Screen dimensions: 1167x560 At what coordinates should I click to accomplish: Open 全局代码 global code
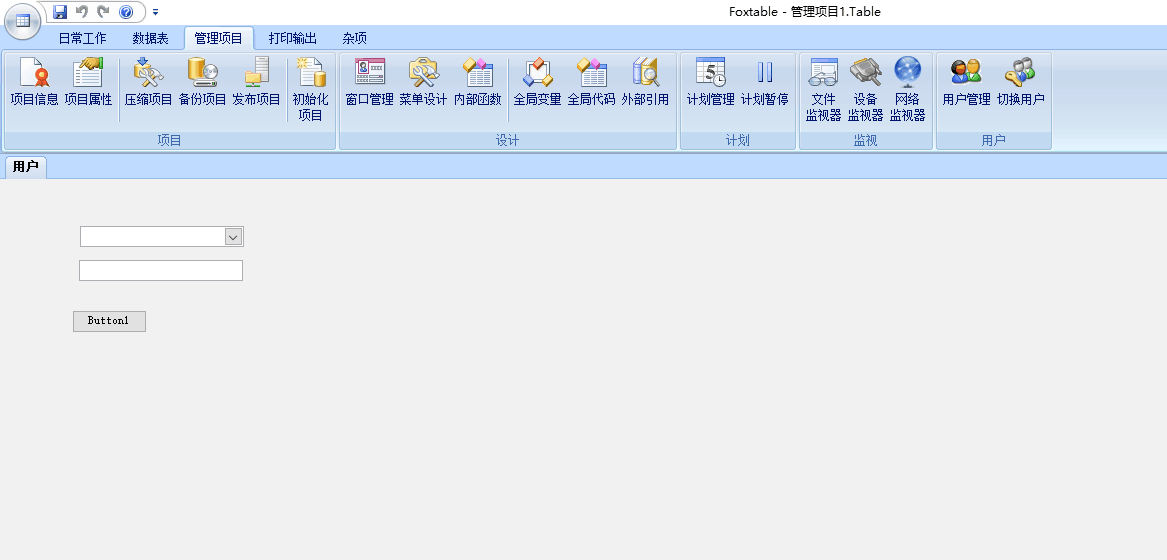pos(592,81)
